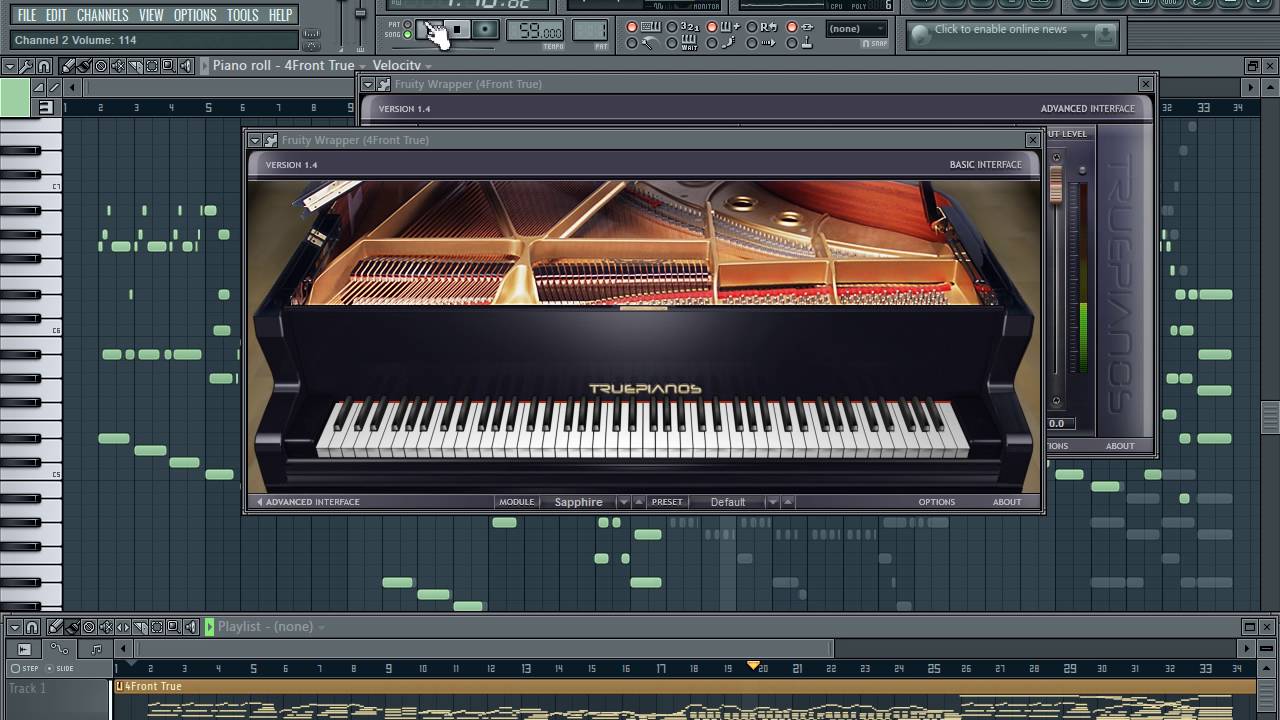Viewport: 1280px width, 720px height.
Task: Open the HELP menu
Action: [281, 15]
